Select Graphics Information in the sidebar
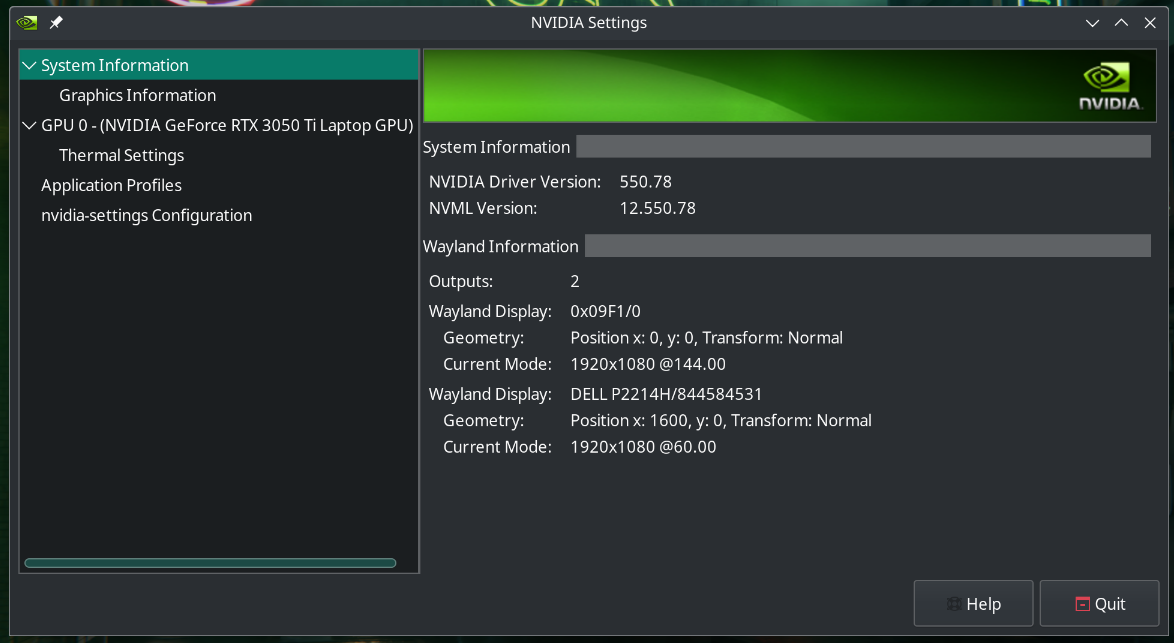1174x643 pixels. pos(137,95)
